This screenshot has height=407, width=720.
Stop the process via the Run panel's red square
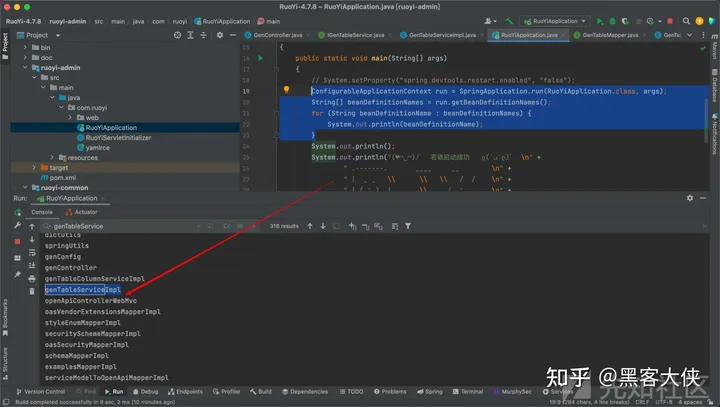[x=17, y=241]
